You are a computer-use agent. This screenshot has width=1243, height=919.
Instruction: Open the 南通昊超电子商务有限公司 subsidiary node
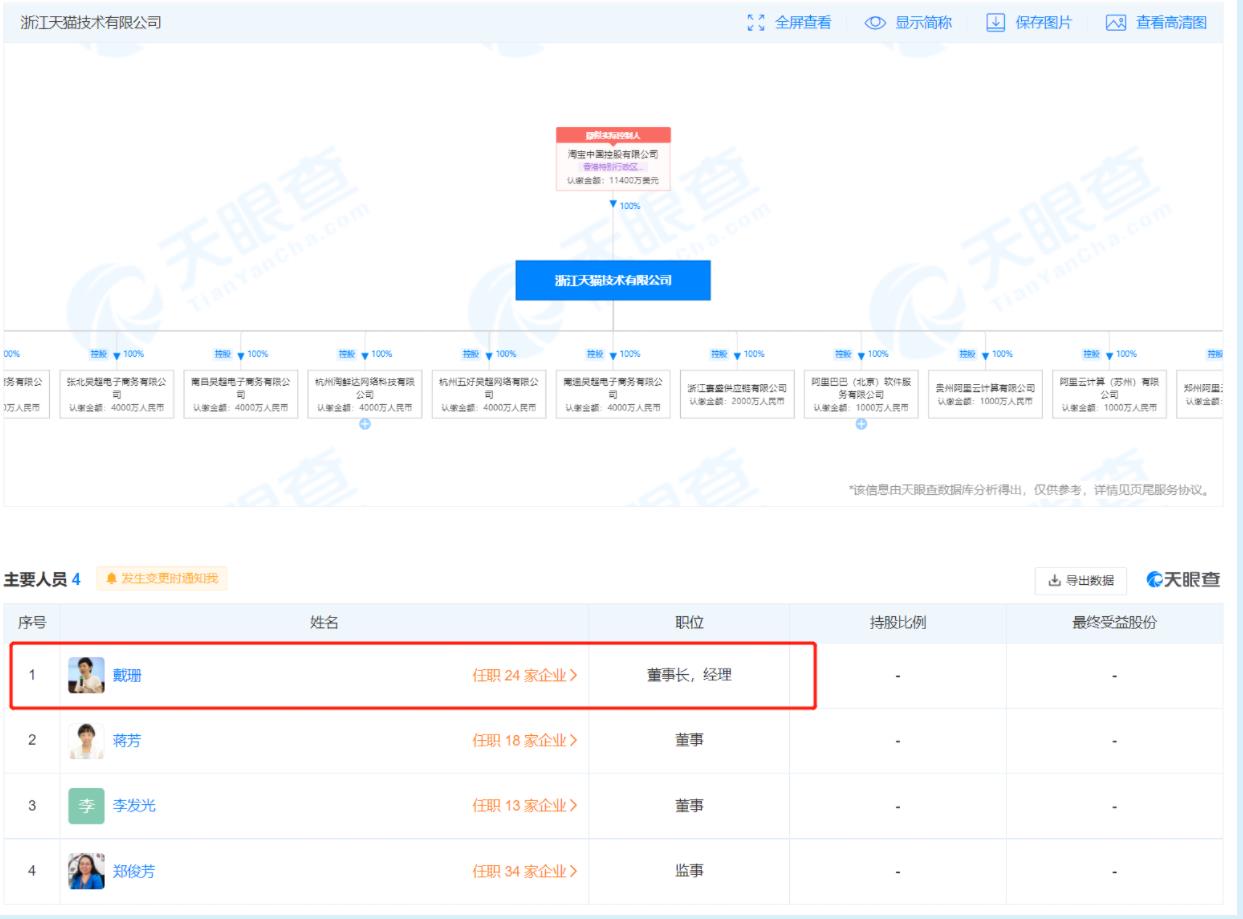(x=613, y=392)
